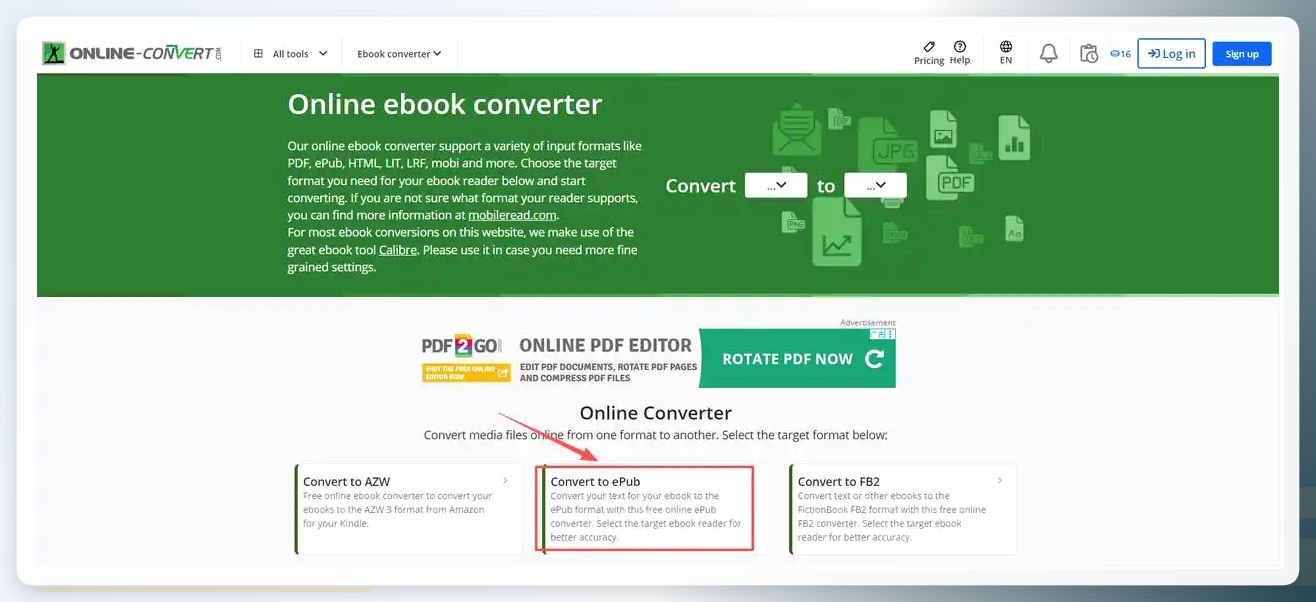Screen dimensions: 1316x602
Task: Open the Pricing page
Action: [x=929, y=53]
